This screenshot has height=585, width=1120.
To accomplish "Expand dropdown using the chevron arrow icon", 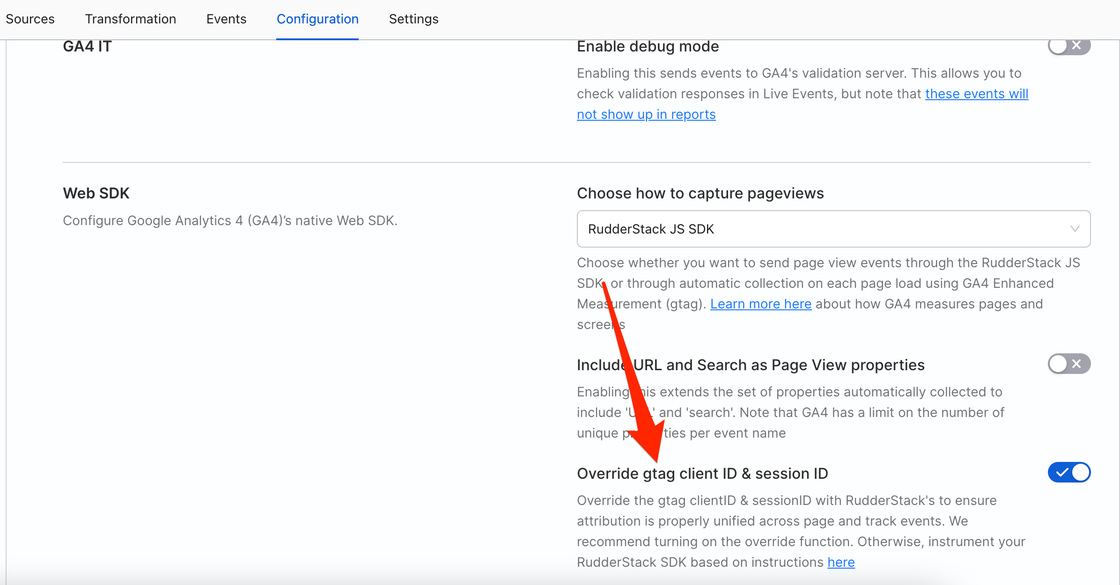I will (1074, 229).
